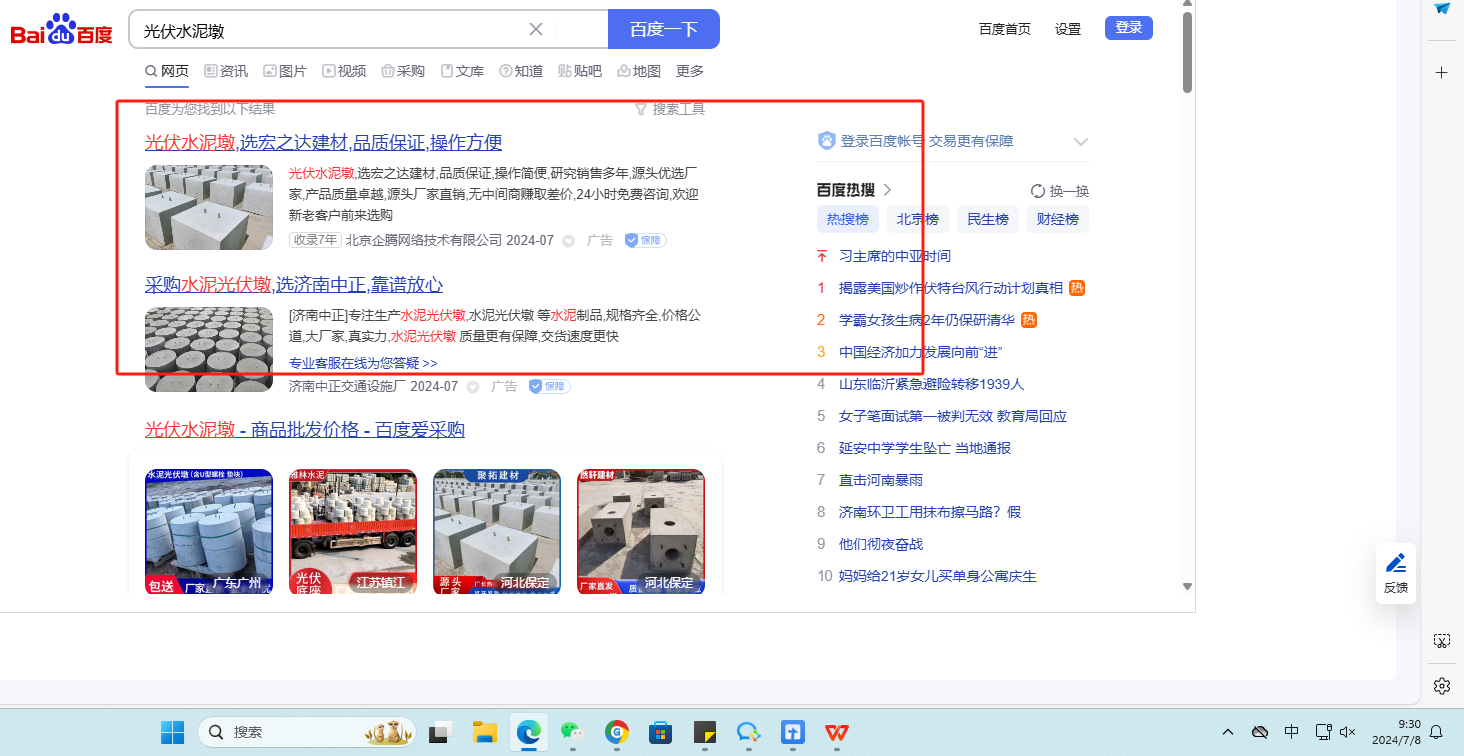This screenshot has width=1464, height=756.
Task: Click the taskbar 搜索 box
Action: tap(309, 733)
